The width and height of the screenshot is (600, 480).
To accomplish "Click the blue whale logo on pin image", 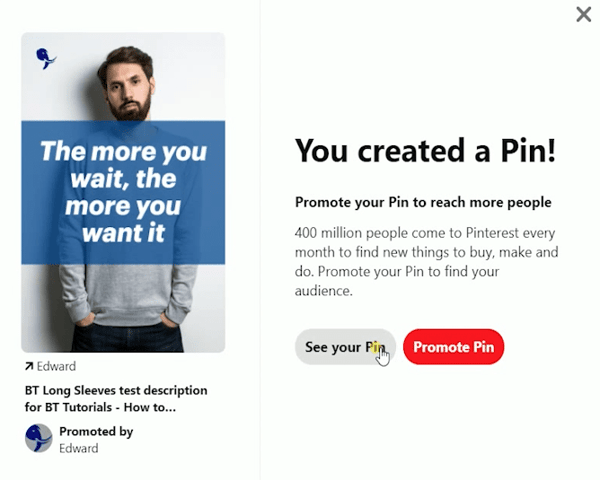I will [46, 58].
